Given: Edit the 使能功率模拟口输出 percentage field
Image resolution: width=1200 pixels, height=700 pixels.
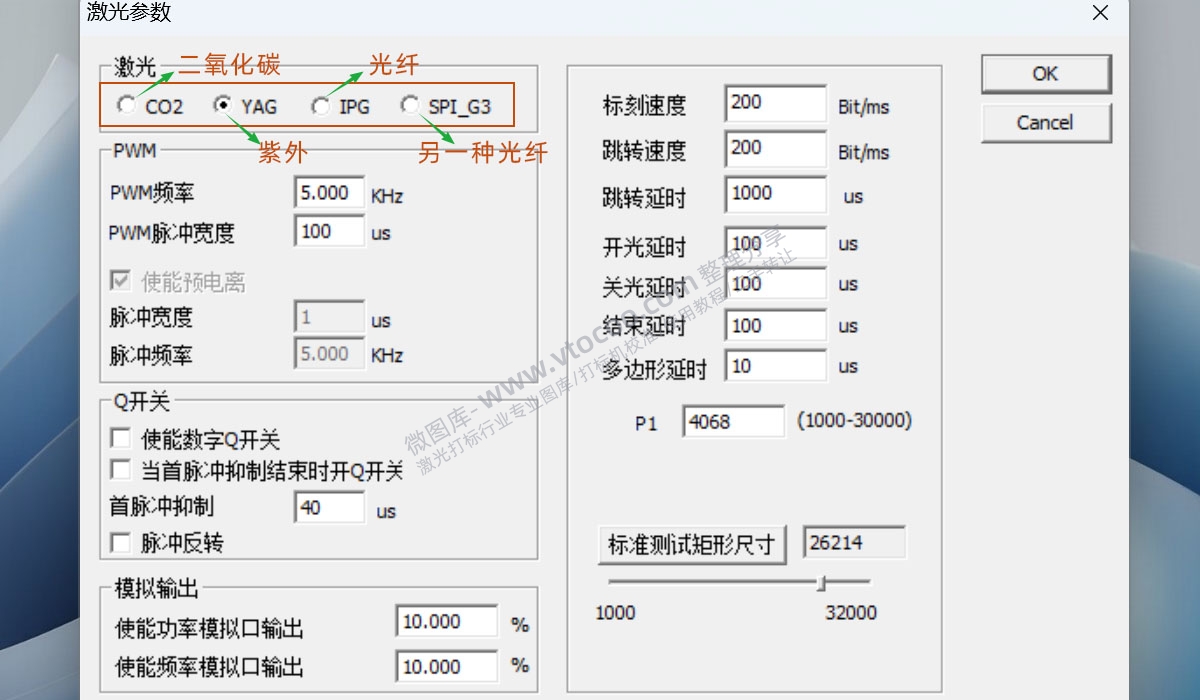Looking at the screenshot, I should click(x=446, y=621).
